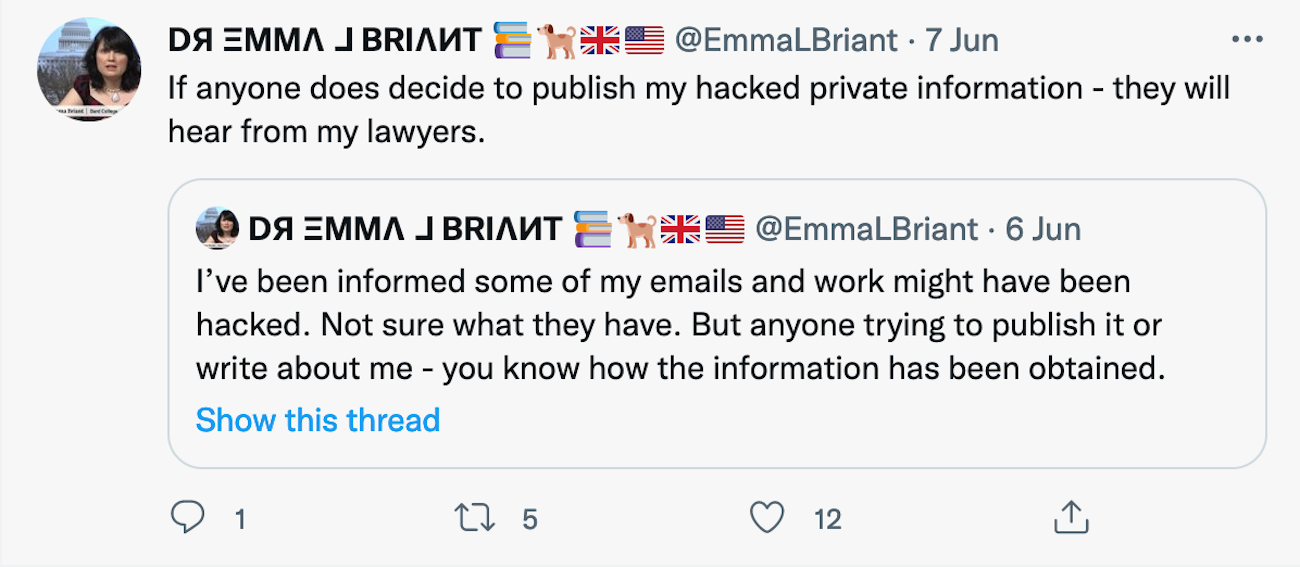The image size is (1300, 567).
Task: Click the display name inside quoted tweet
Action: (x=404, y=229)
